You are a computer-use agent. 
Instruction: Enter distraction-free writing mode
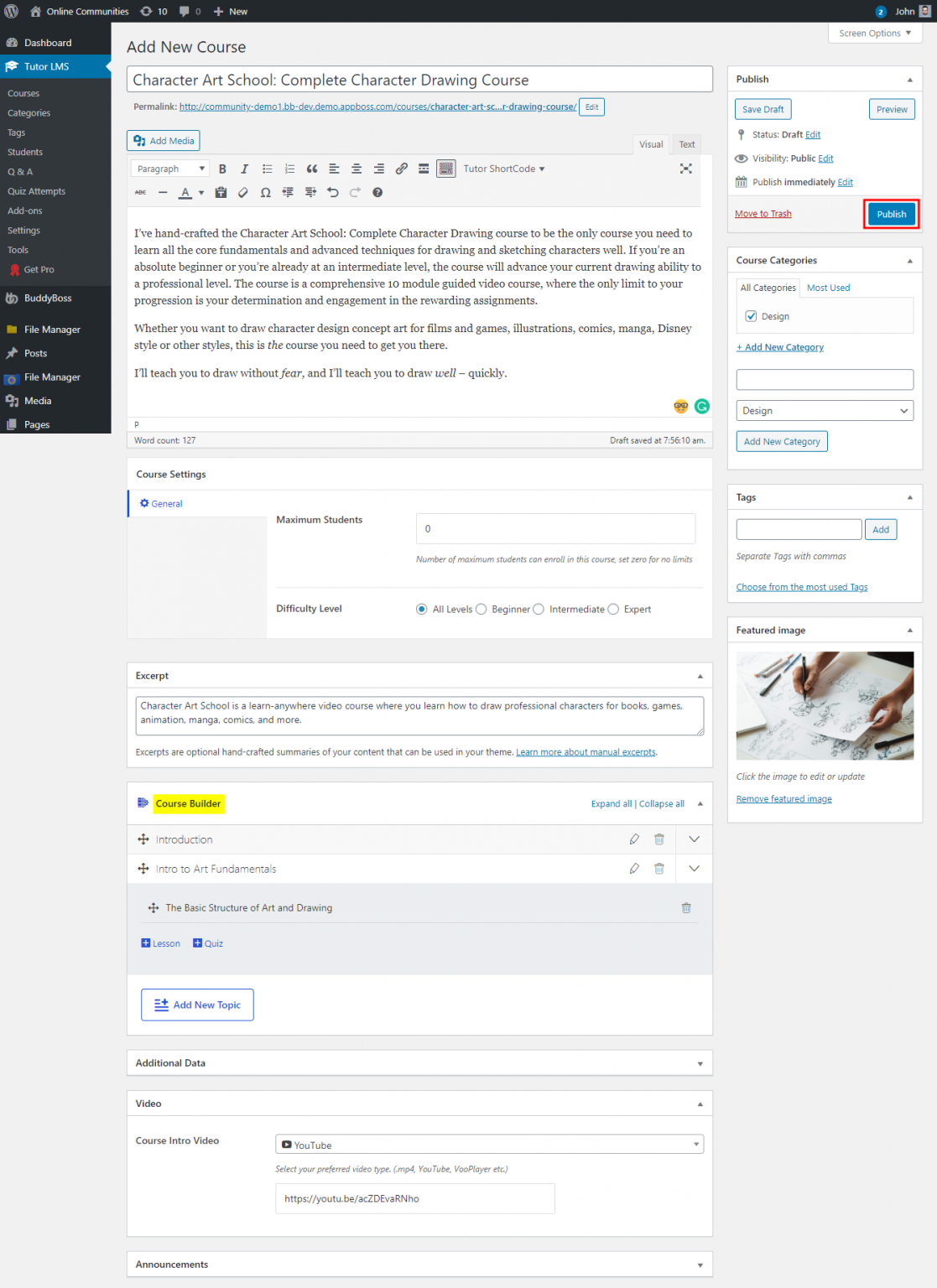click(686, 169)
